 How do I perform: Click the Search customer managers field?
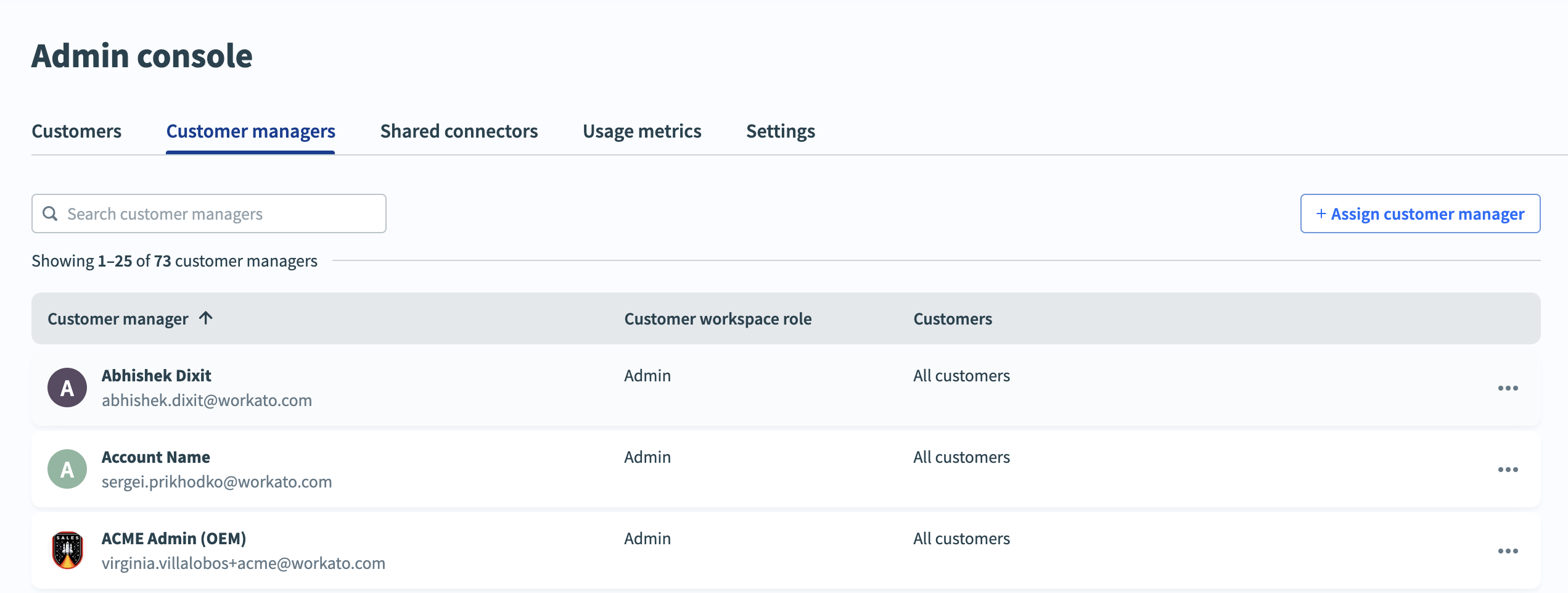209,214
